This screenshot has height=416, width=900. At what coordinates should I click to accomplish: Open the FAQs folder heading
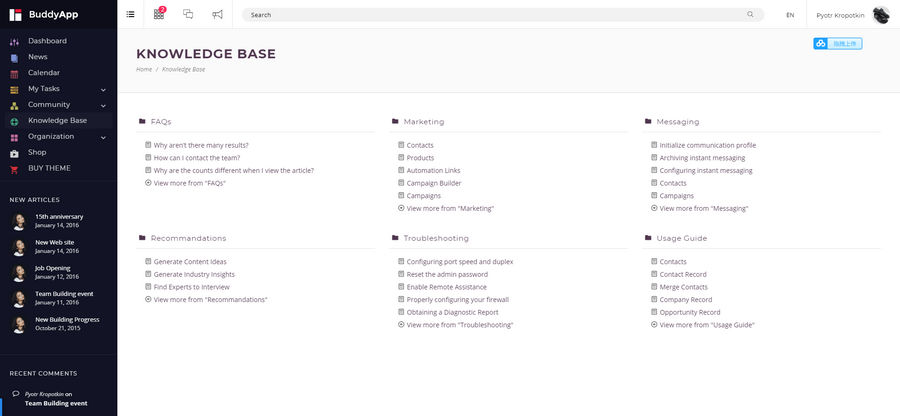click(x=161, y=122)
